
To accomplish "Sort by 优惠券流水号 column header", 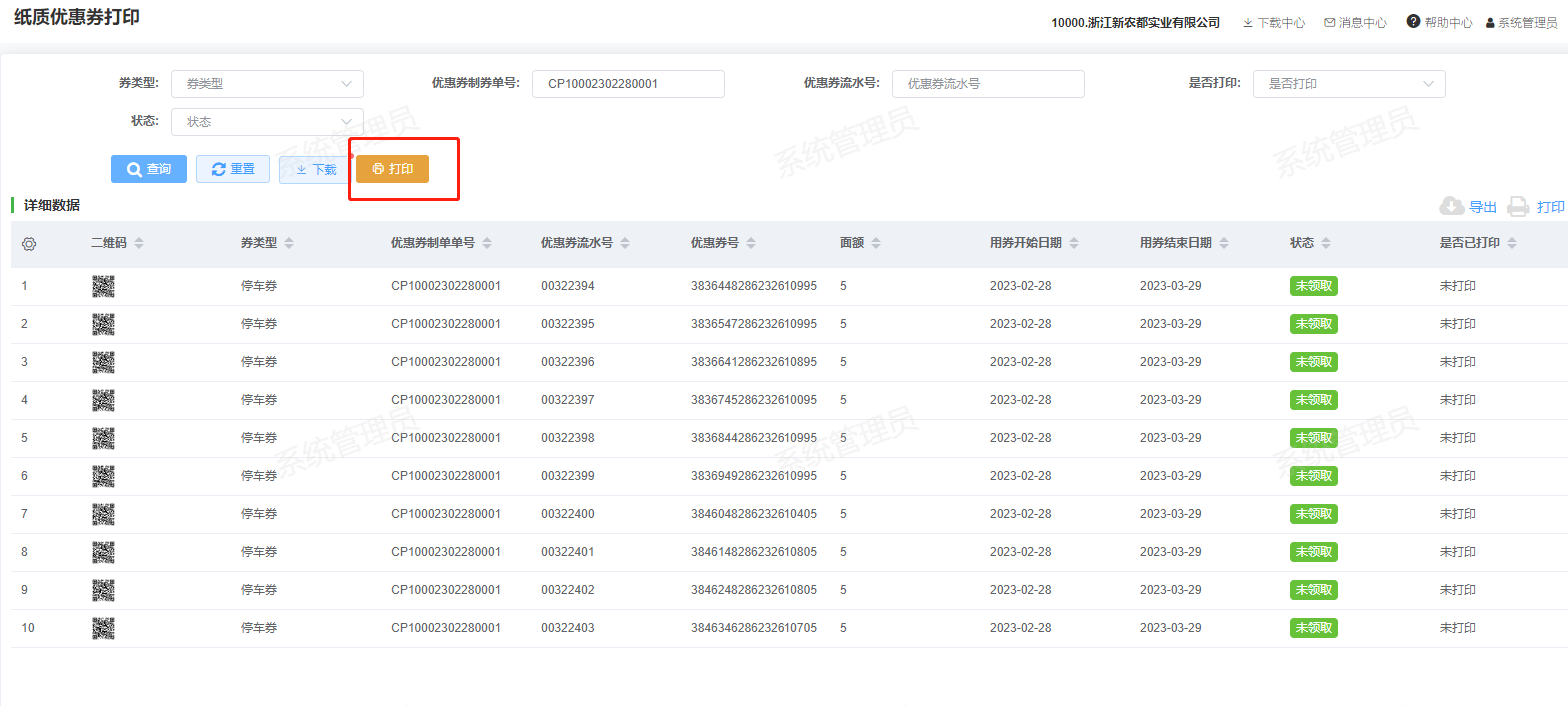I will (625, 243).
